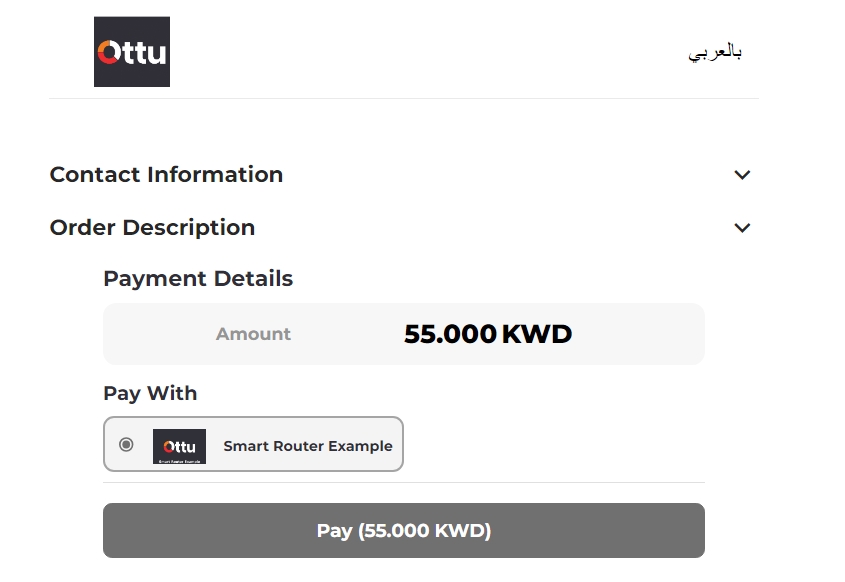Click the small Ottu logo in payment option
This screenshot has height=582, width=845.
pos(180,445)
